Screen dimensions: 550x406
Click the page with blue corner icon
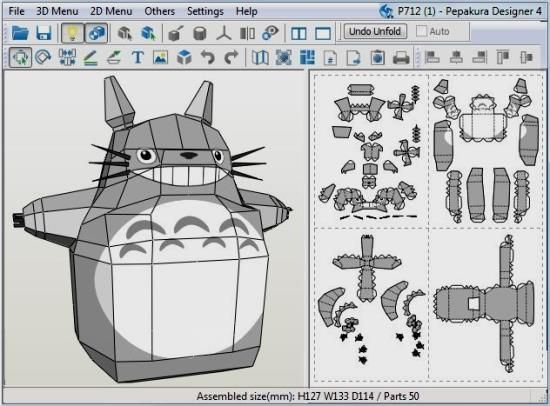point(354,58)
